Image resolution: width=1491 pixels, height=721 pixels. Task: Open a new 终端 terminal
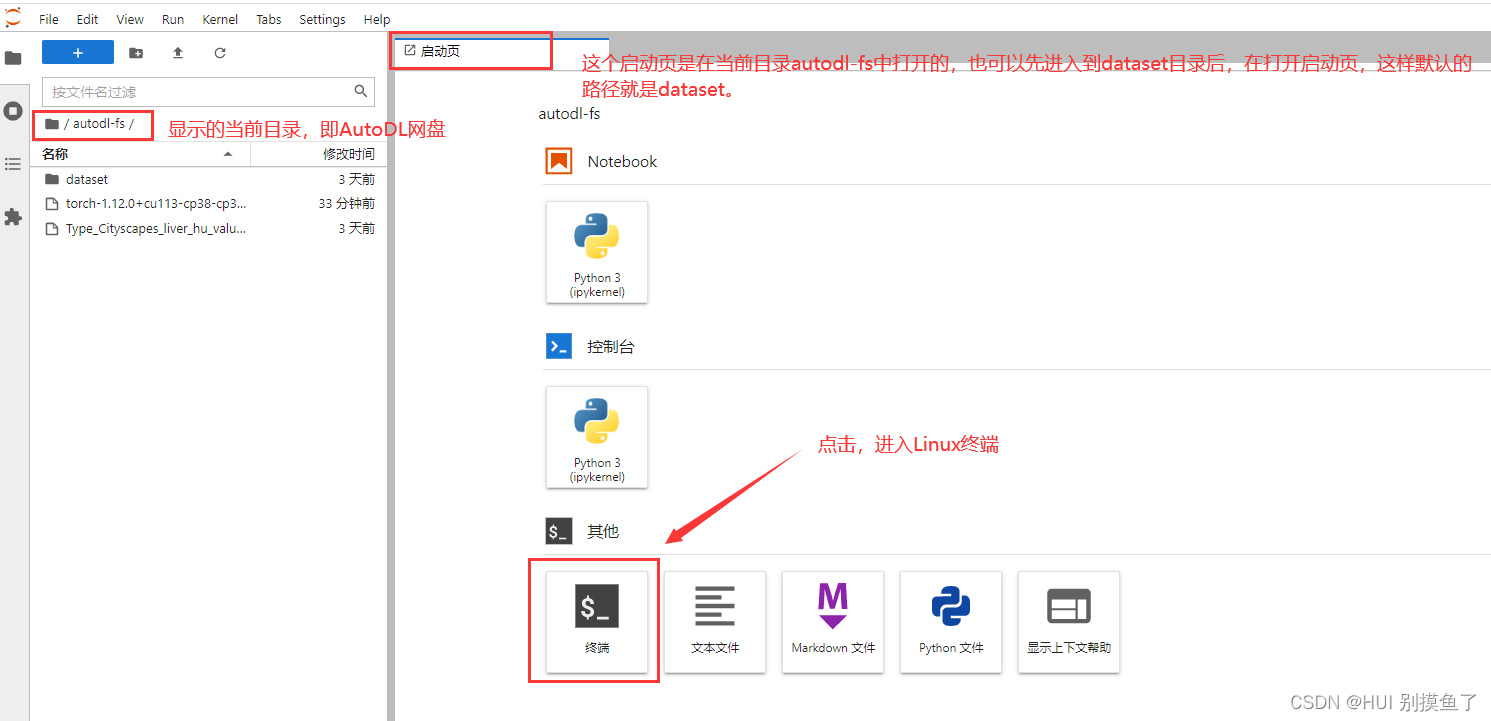[x=597, y=622]
